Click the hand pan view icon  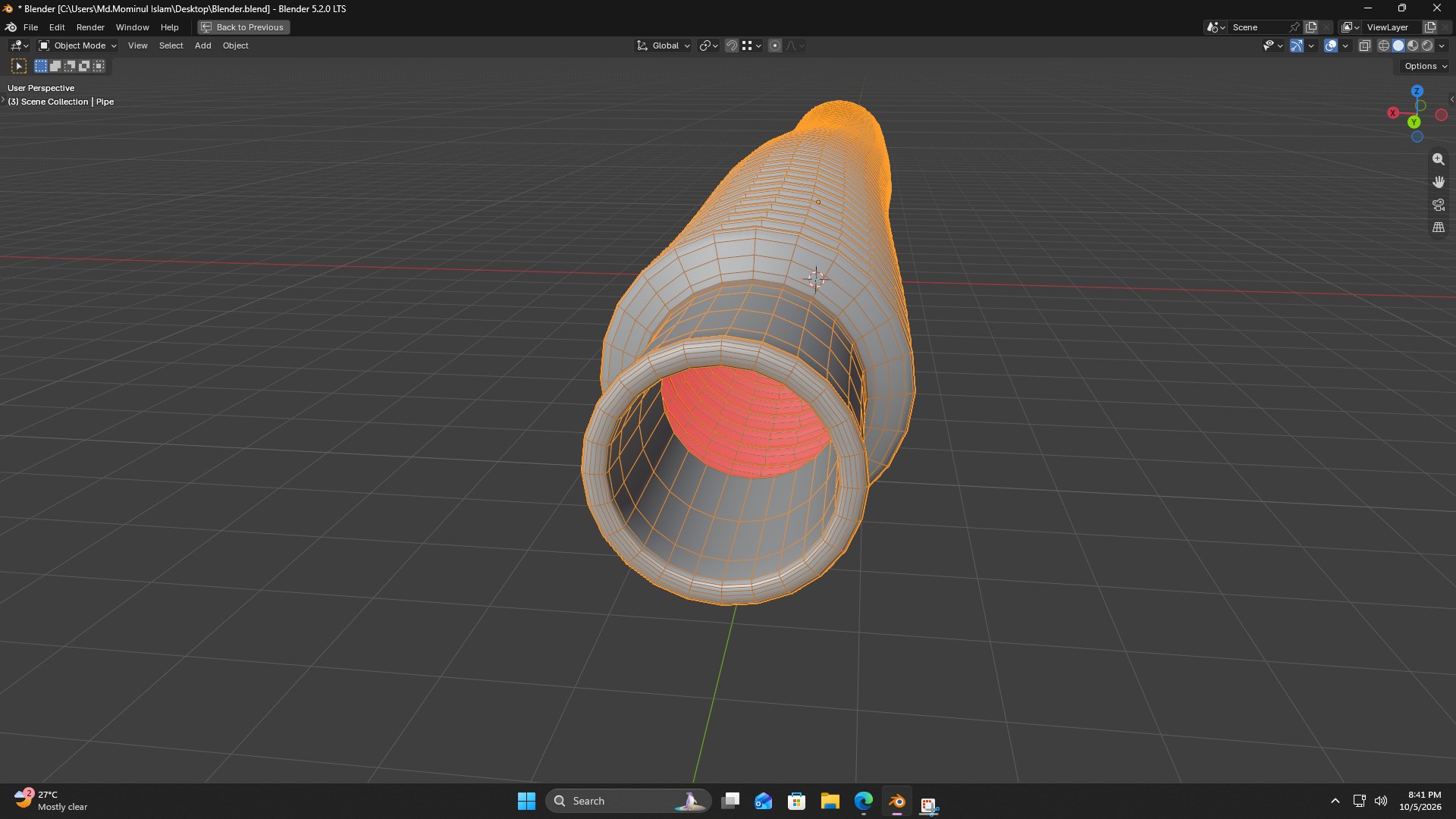1438,182
